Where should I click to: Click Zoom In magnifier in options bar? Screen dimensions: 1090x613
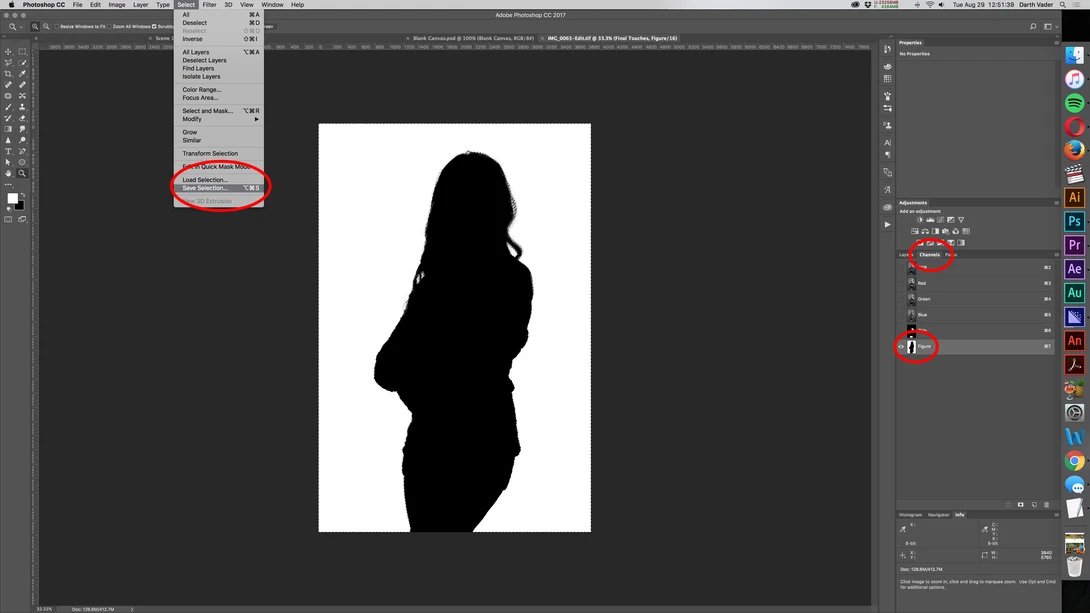(35, 26)
